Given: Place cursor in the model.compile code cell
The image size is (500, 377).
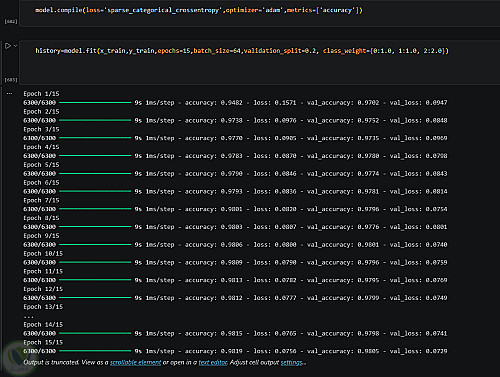Looking at the screenshot, I should click(x=260, y=13).
